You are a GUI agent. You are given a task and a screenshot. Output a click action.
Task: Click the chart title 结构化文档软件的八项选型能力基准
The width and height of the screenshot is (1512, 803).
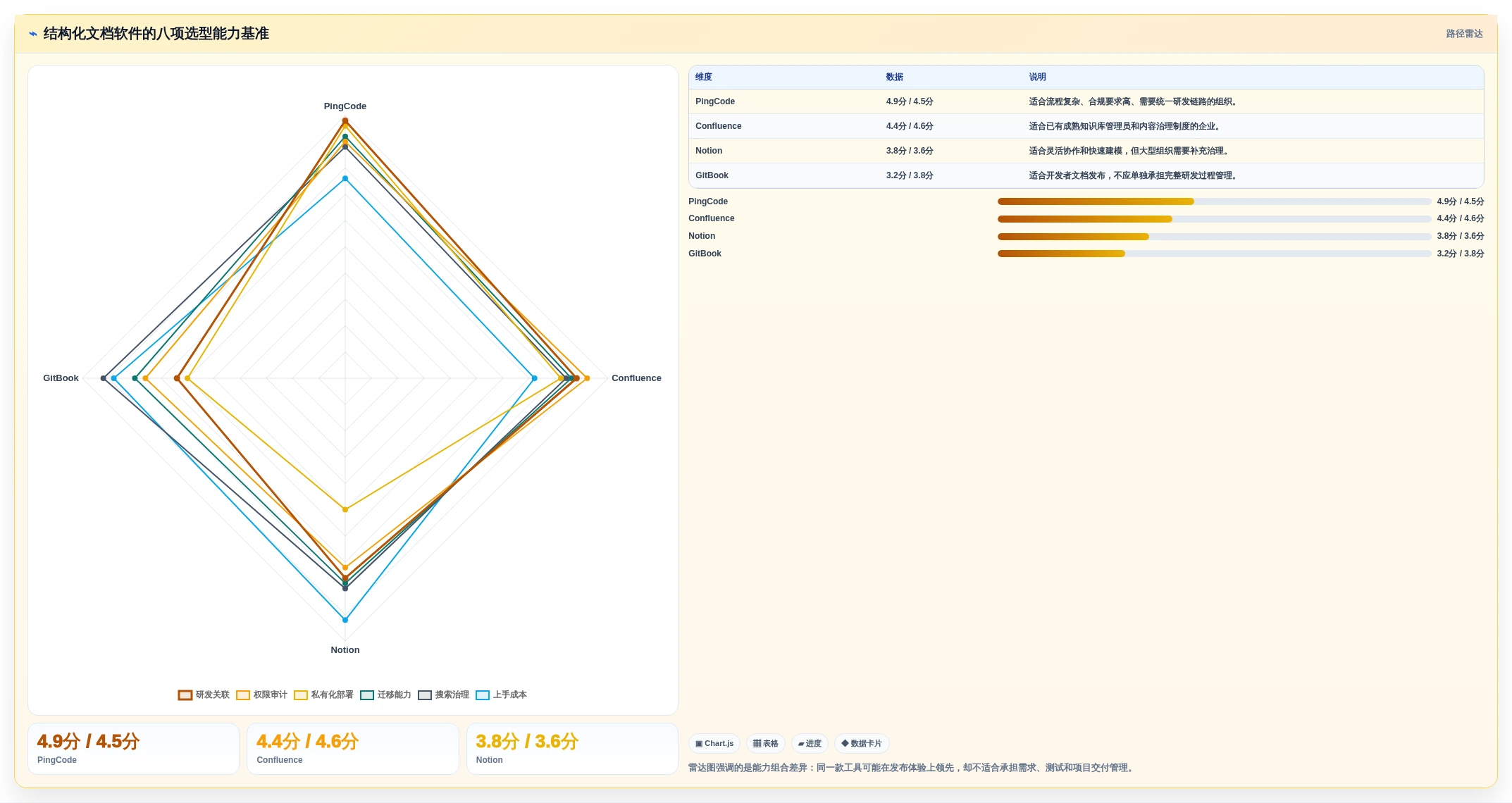click(156, 34)
